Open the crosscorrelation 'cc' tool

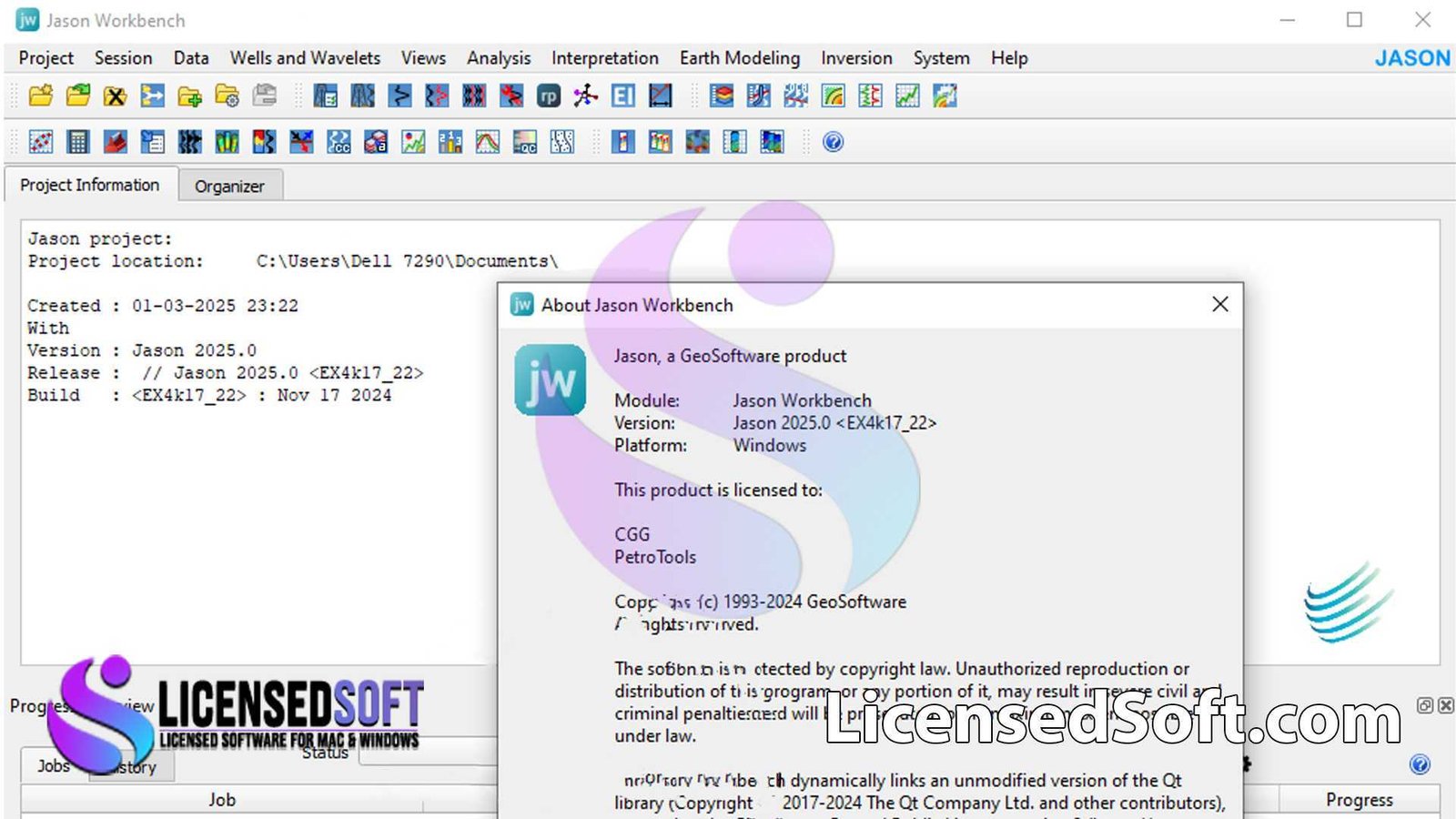point(339,142)
